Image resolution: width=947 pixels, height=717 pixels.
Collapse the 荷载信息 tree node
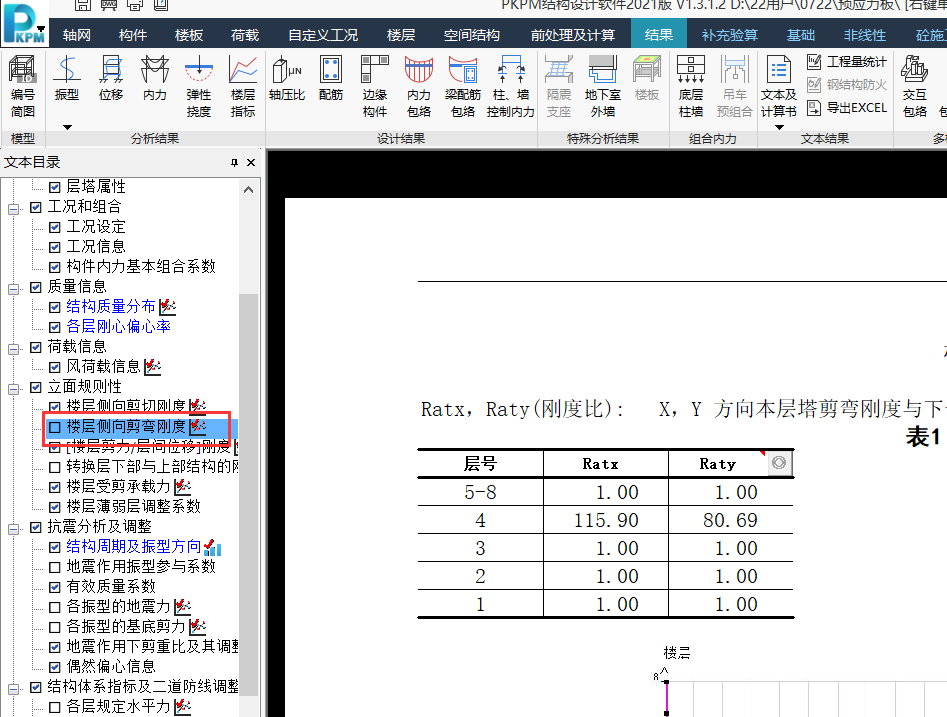coord(13,349)
